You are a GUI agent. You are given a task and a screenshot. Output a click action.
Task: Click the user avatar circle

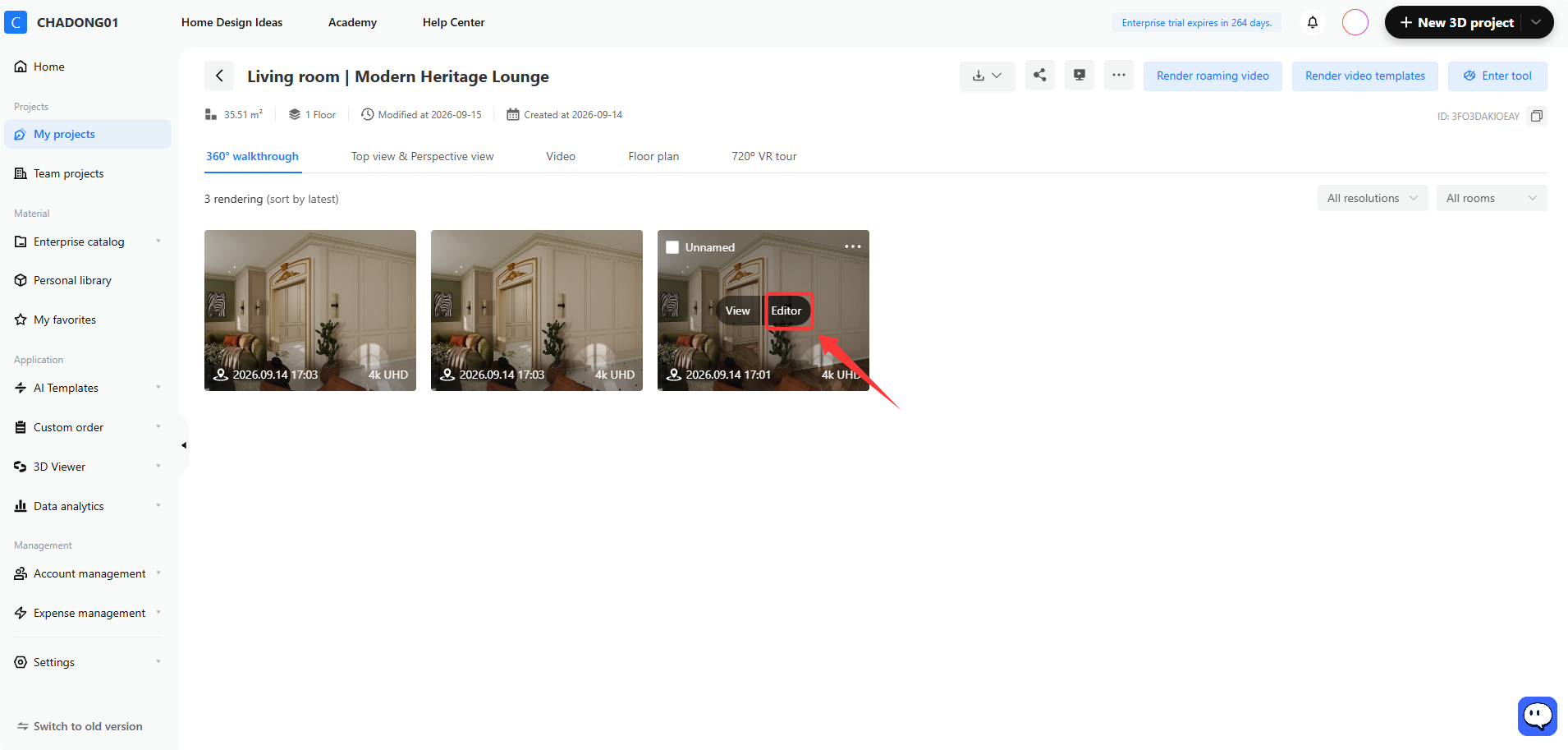1355,22
